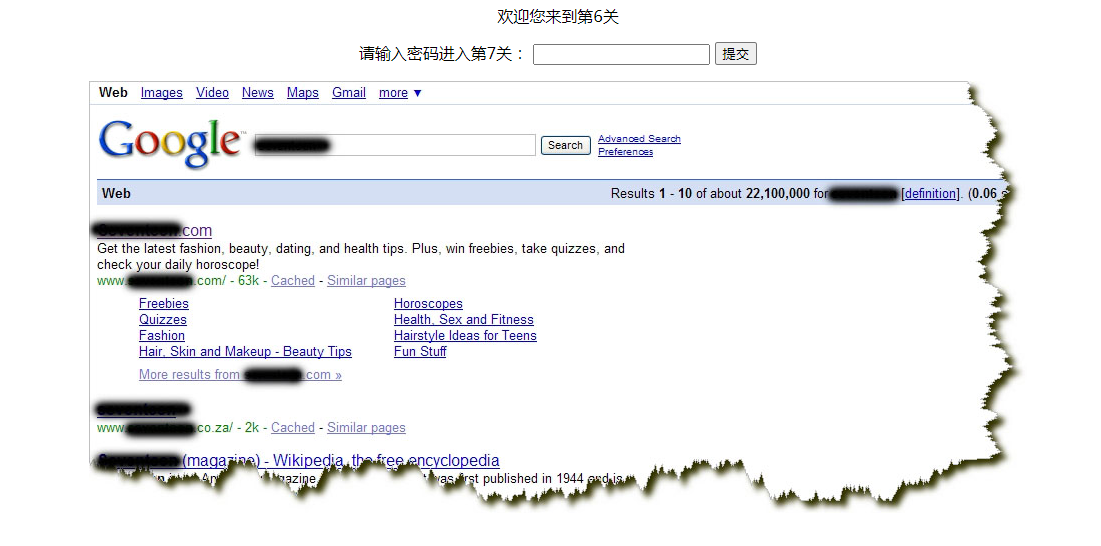The image size is (1101, 546).
Task: Click the 提交 submit button
Action: (x=736, y=54)
